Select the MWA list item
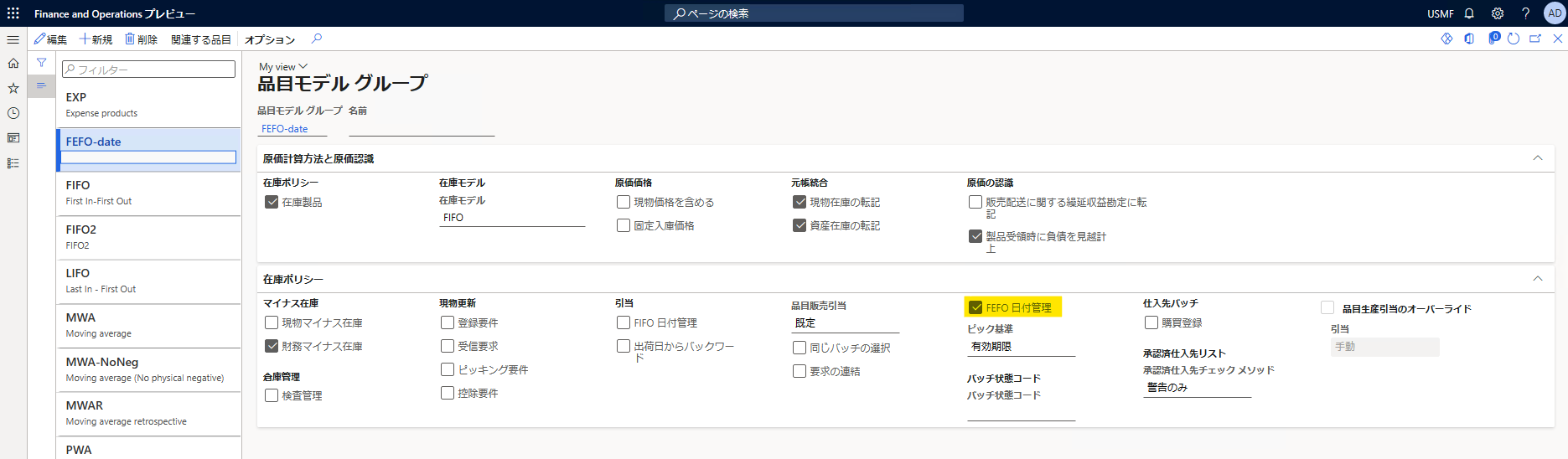 tap(149, 325)
